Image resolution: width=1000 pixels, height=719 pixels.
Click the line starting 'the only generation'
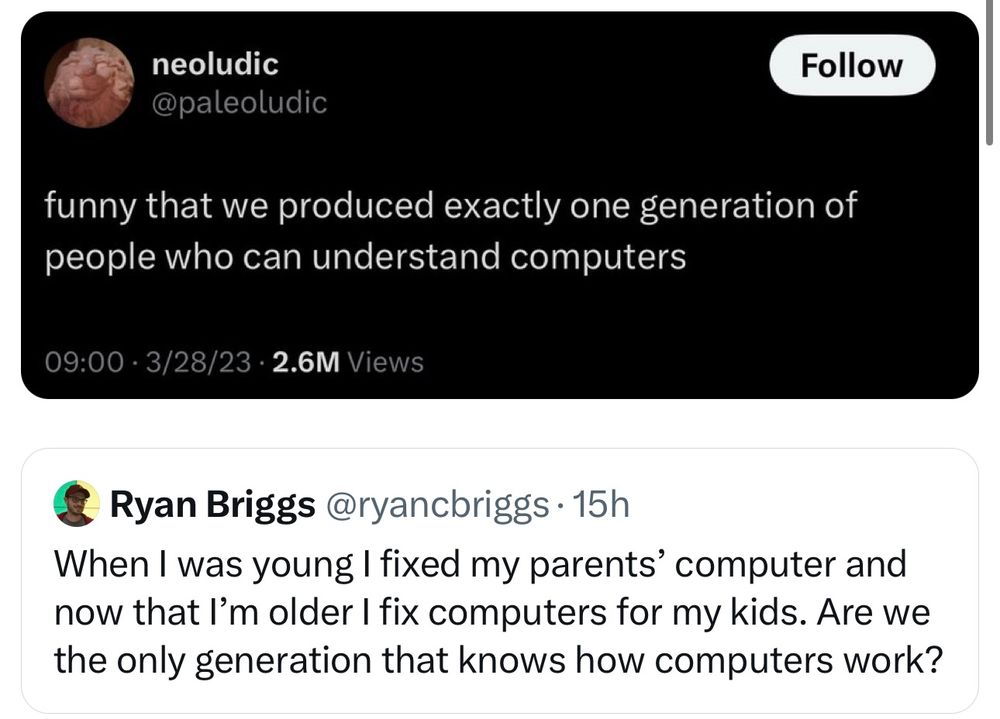[497, 661]
